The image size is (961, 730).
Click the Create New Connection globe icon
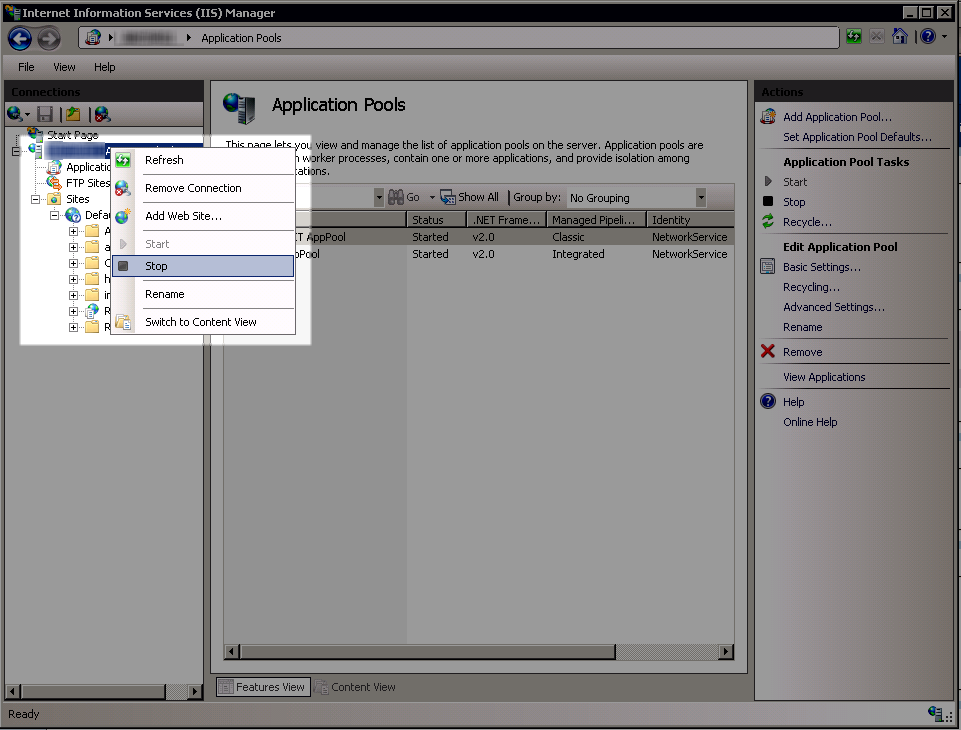[x=13, y=114]
